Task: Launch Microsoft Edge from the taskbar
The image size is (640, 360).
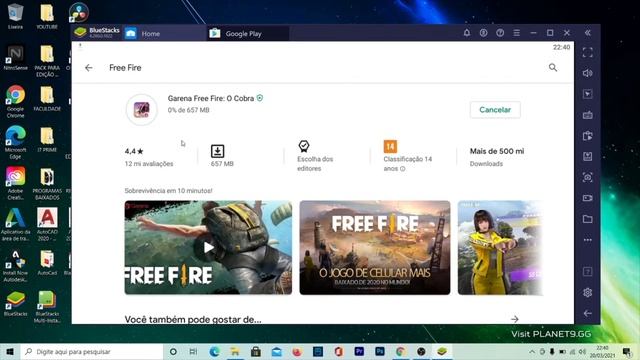Action: (x=214, y=351)
